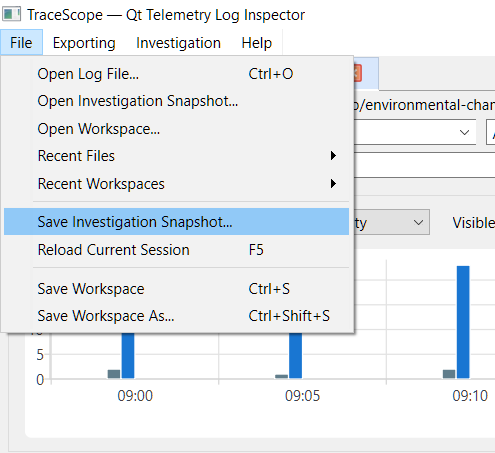
Task: Click the environmental path text
Action: 424,105
